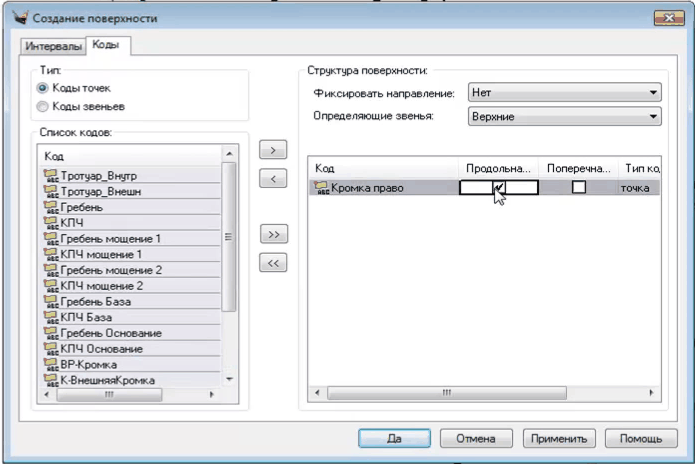
Task: Click the Тротуар_Внутр code icon
Action: [x=51, y=176]
